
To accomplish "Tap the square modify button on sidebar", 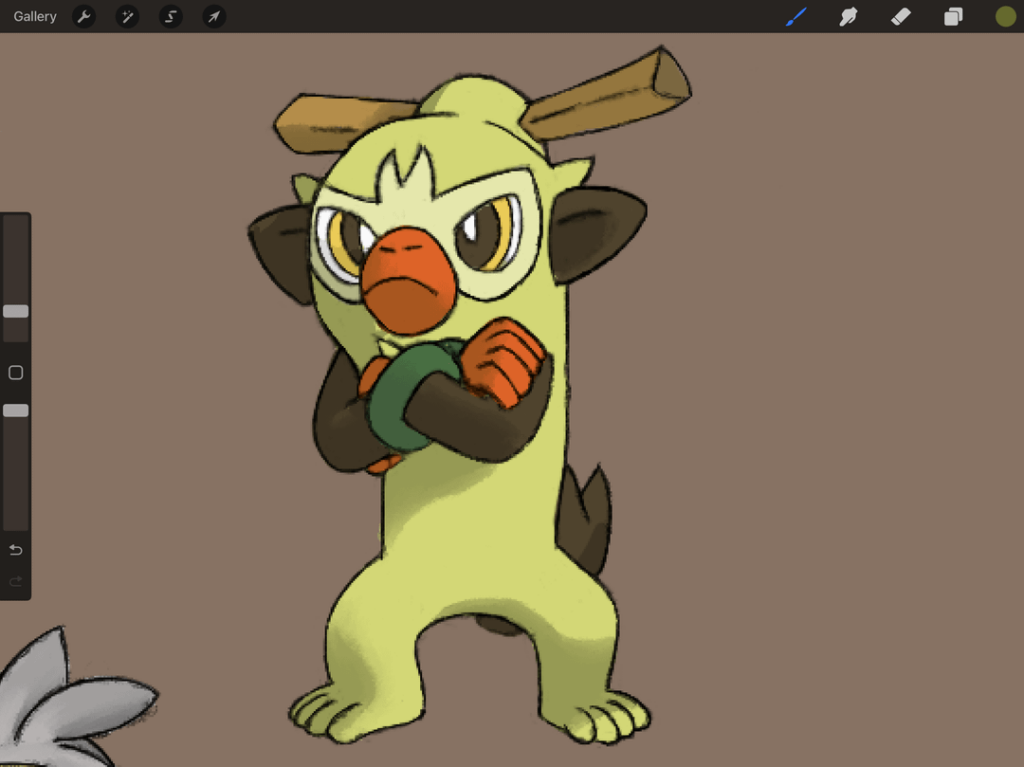I will (16, 372).
